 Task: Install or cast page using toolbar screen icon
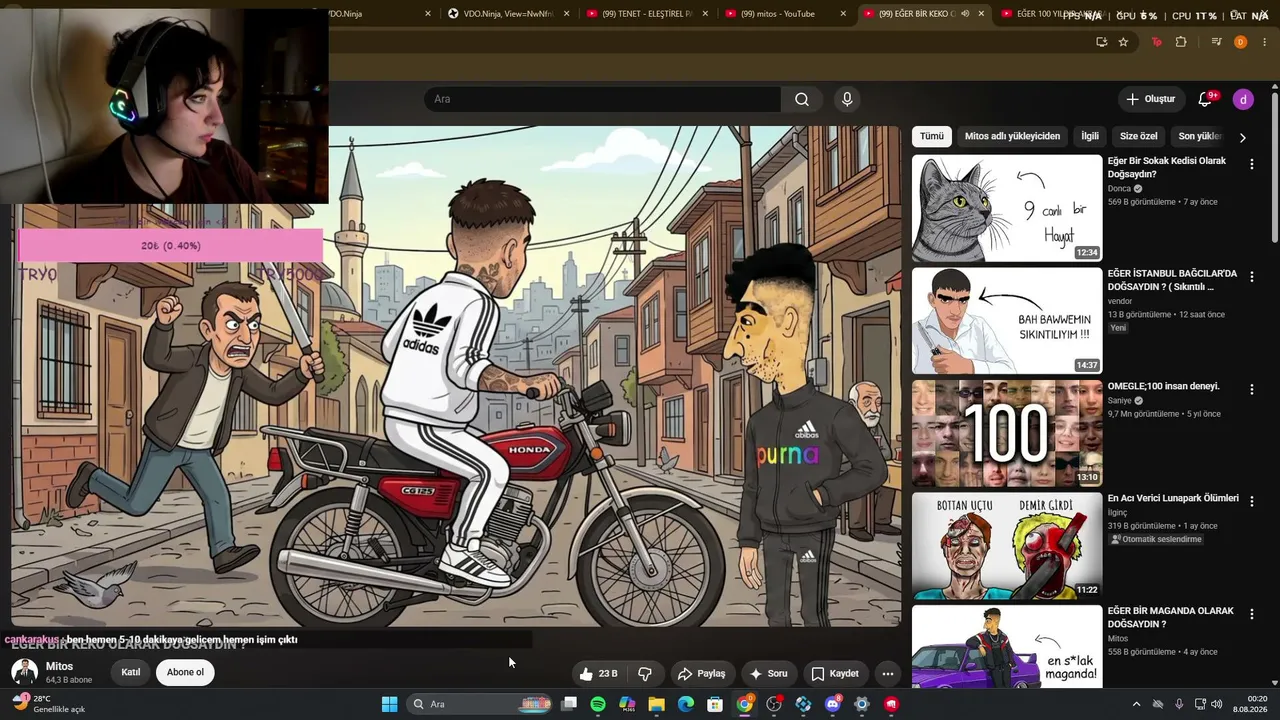[1101, 42]
